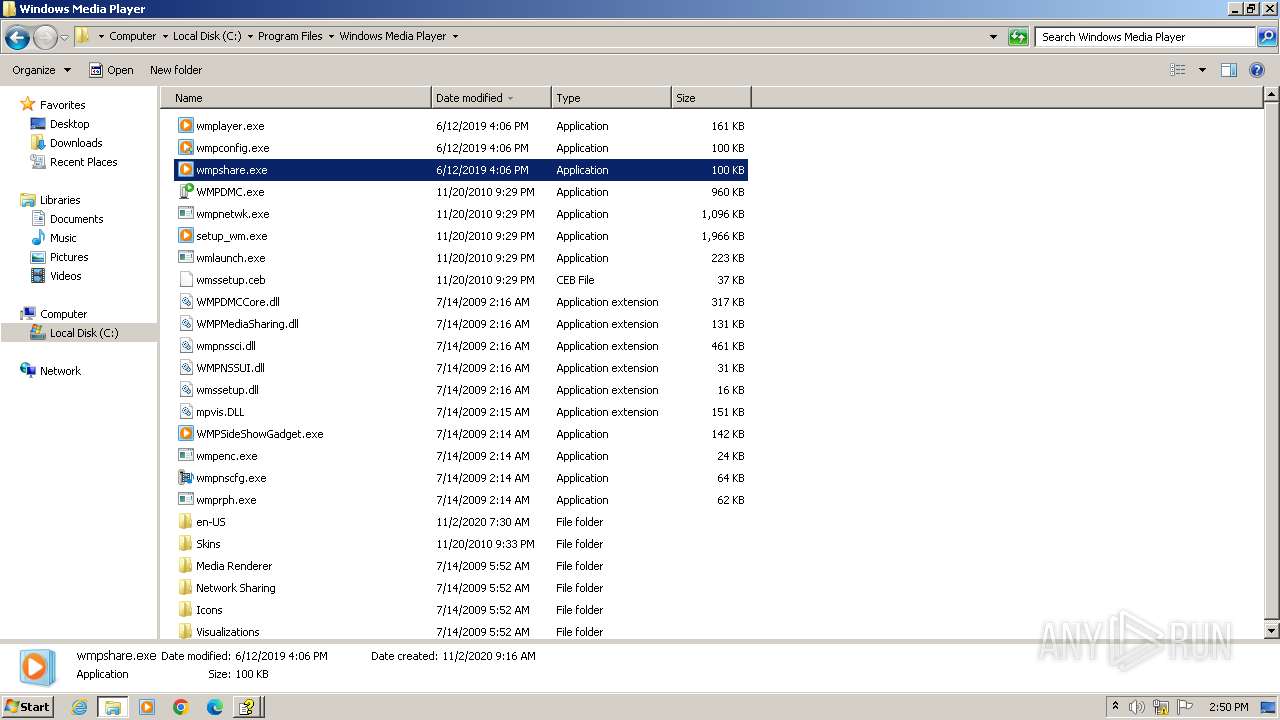Select Network in the navigation pane
Screen dimensions: 1280x720
(x=60, y=371)
